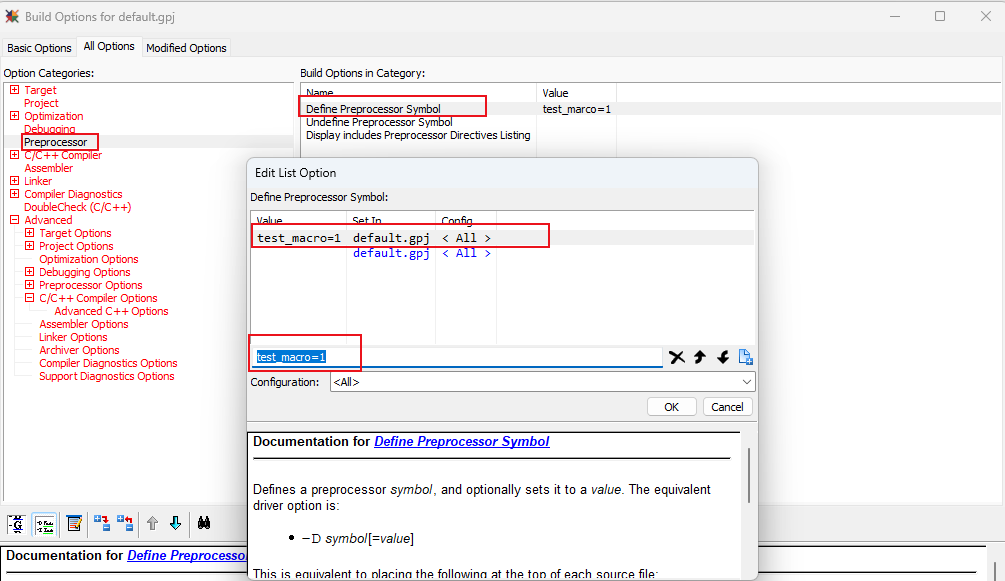Image resolution: width=1005 pixels, height=581 pixels.
Task: Move list entry down with arrow icon
Action: click(722, 357)
